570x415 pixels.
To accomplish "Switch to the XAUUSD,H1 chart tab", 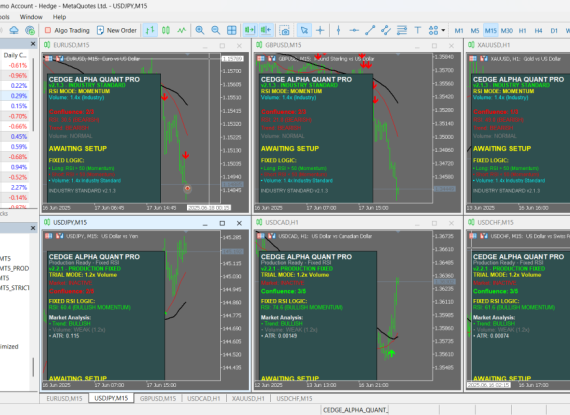I will (x=248, y=398).
